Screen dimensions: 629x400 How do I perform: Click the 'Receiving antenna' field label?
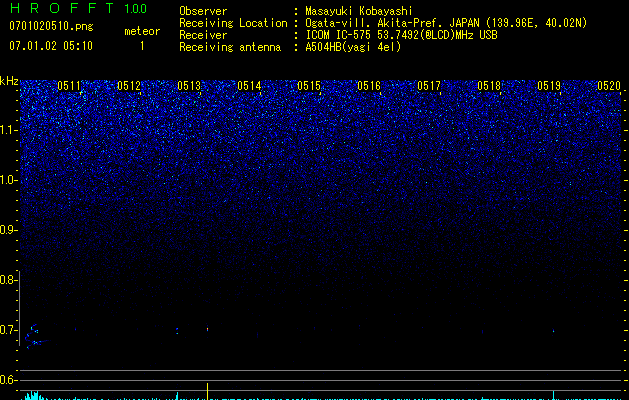tap(230, 47)
